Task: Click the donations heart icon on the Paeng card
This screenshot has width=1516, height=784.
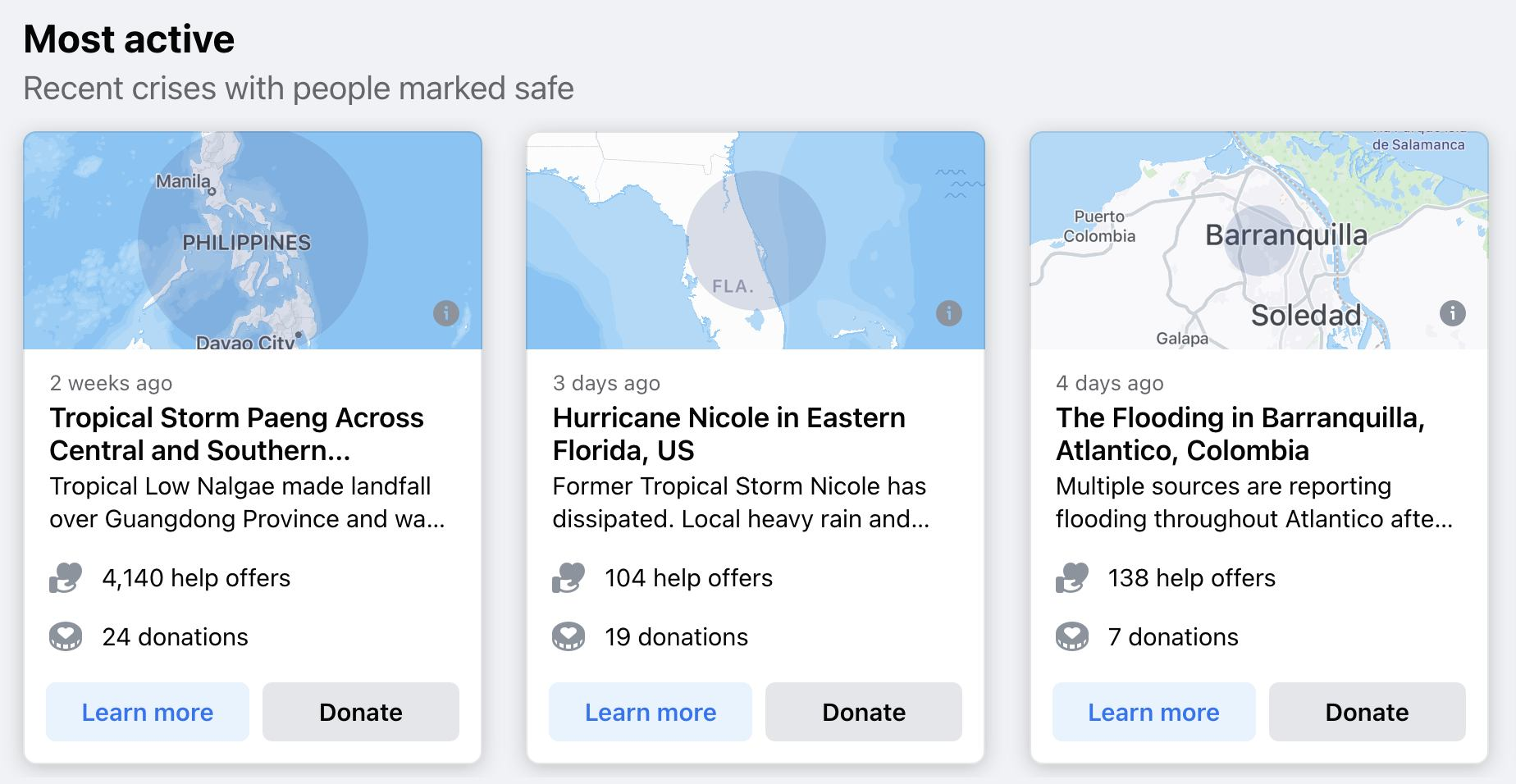Action: (x=66, y=636)
